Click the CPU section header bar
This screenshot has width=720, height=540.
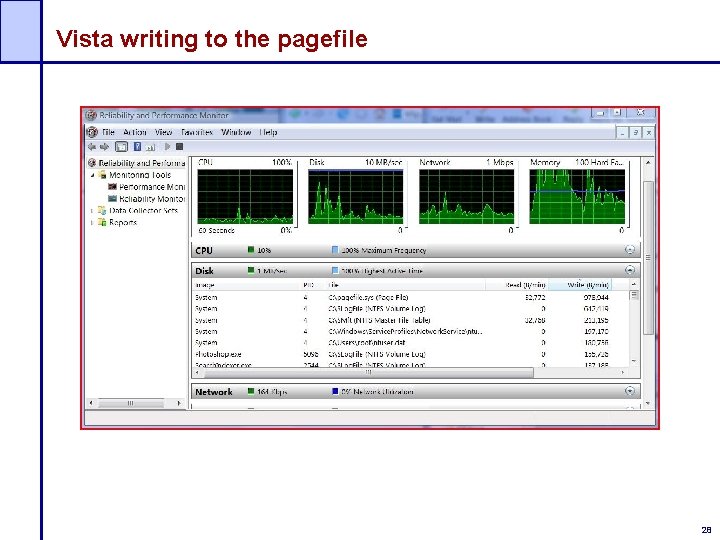click(x=416, y=250)
